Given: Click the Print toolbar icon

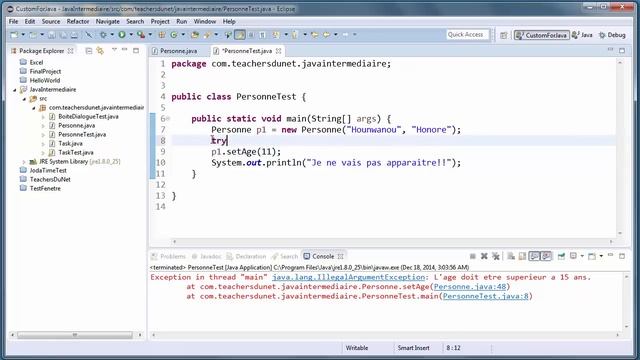Looking at the screenshot, I should tap(74, 35).
